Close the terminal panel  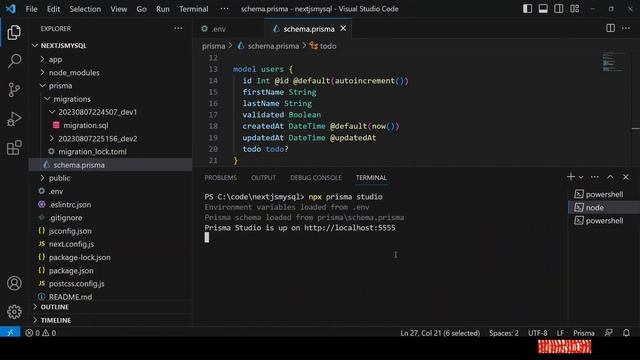626,177
